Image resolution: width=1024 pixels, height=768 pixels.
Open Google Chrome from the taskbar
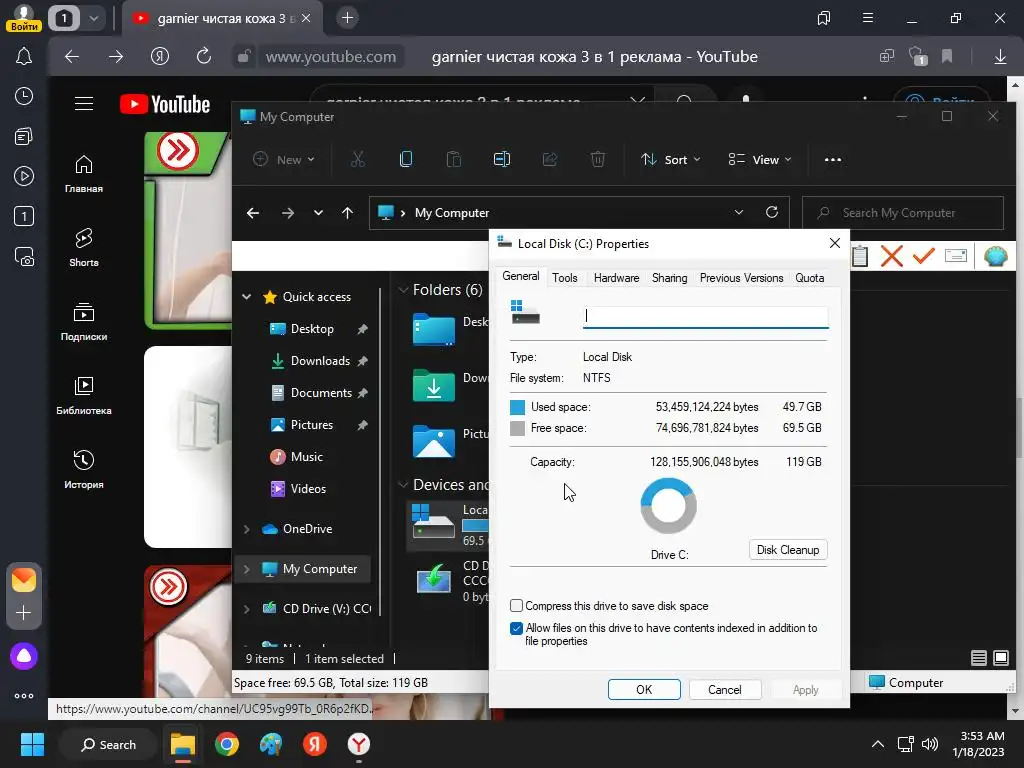point(227,744)
